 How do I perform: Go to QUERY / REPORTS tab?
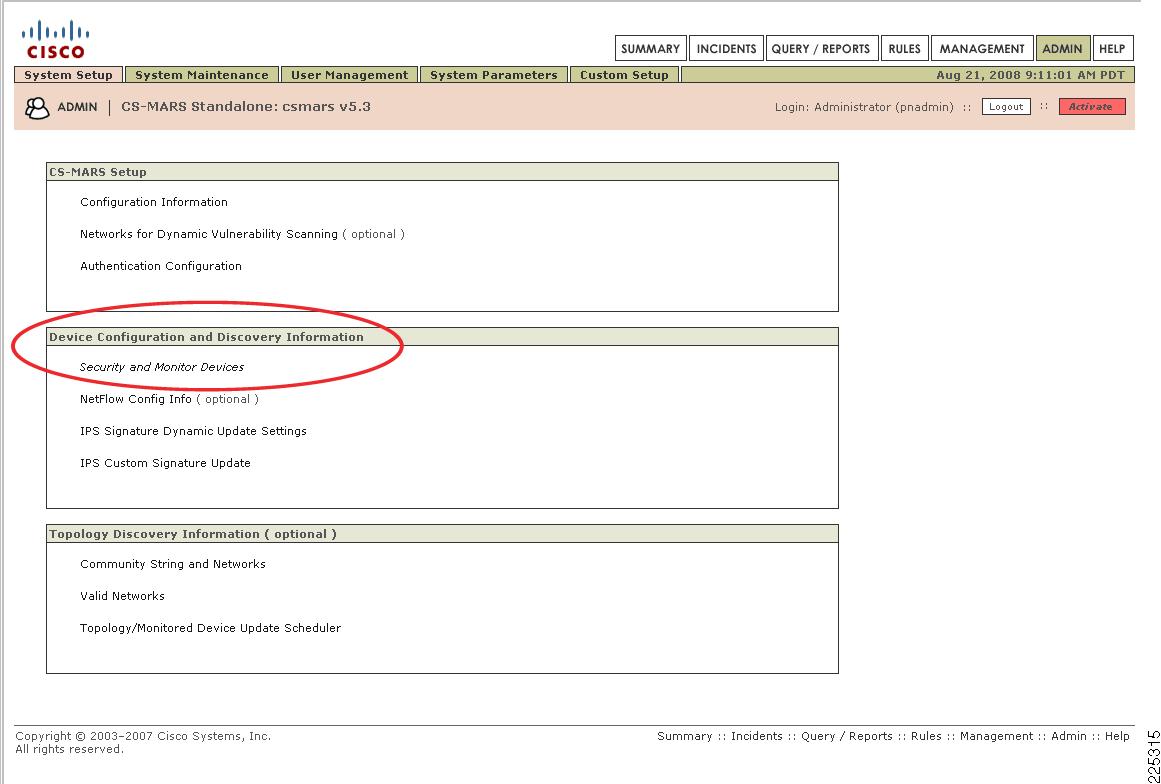[x=821, y=49]
